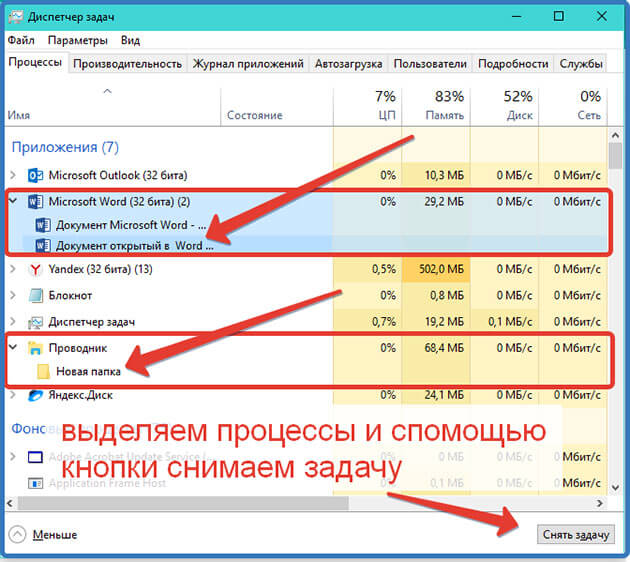Viewport: 630px width, 562px height.
Task: Click the Application Frame Host icon
Action: pos(35,483)
